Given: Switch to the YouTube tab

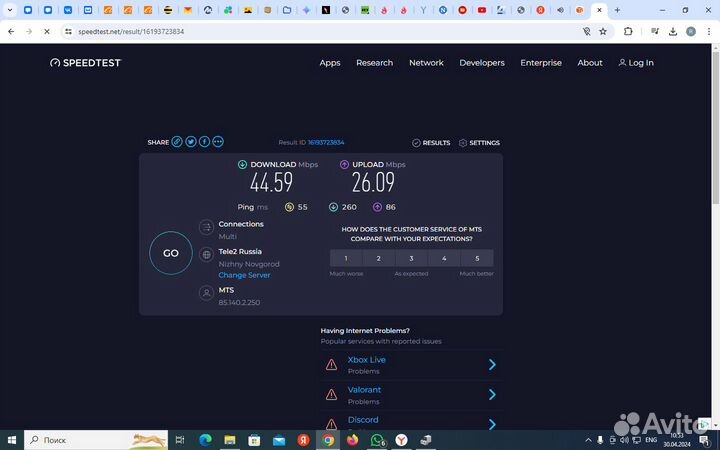Looking at the screenshot, I should point(482,10).
